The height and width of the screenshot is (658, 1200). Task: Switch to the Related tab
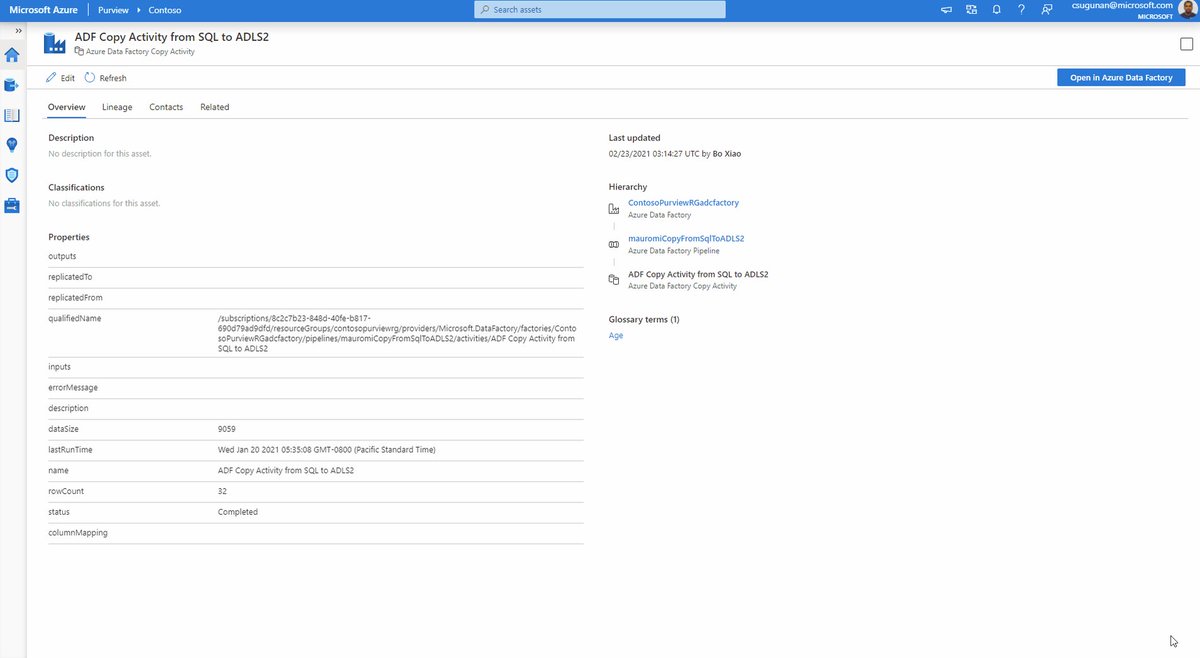215,107
